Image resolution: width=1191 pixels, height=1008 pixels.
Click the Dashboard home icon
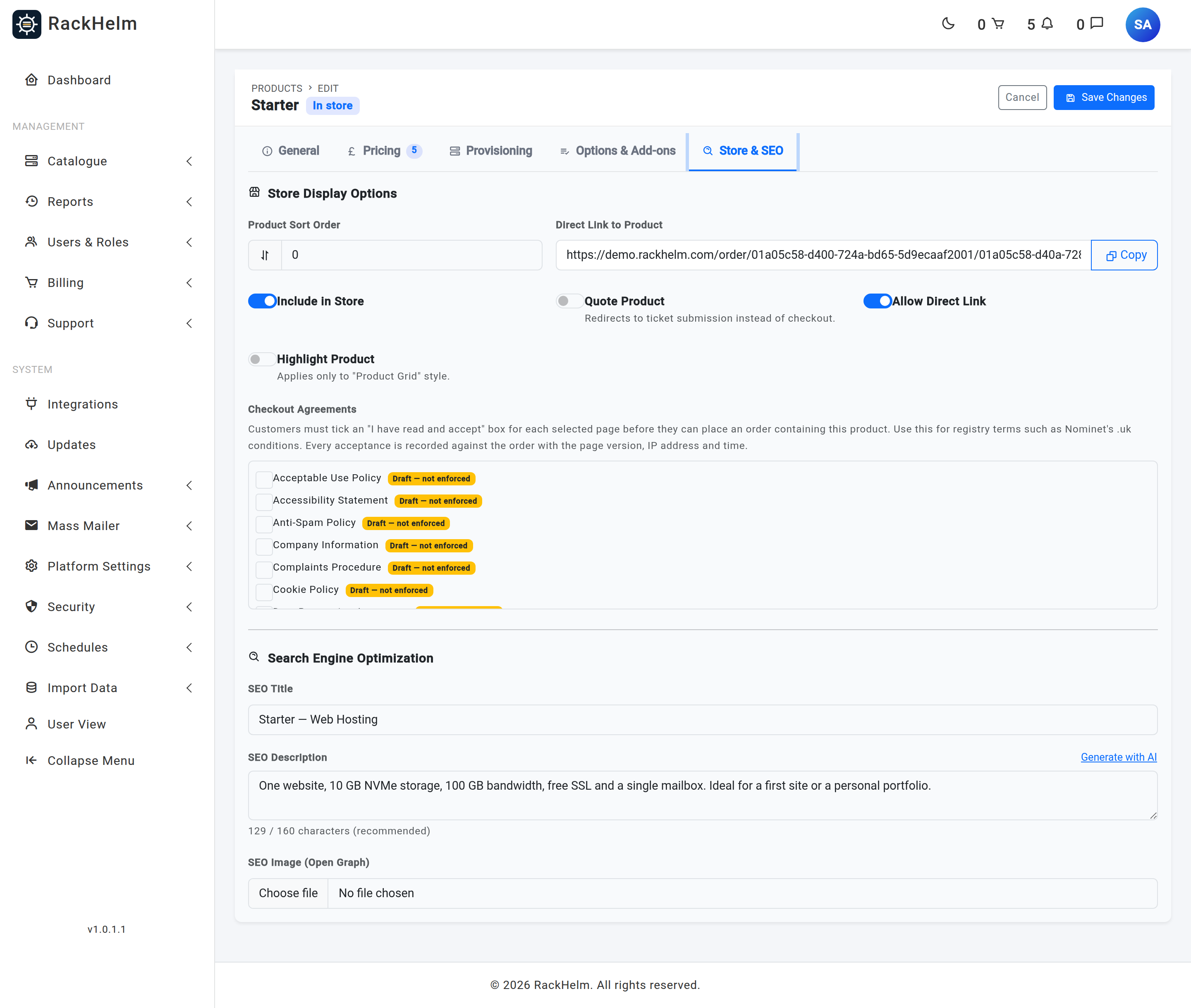[x=31, y=79]
